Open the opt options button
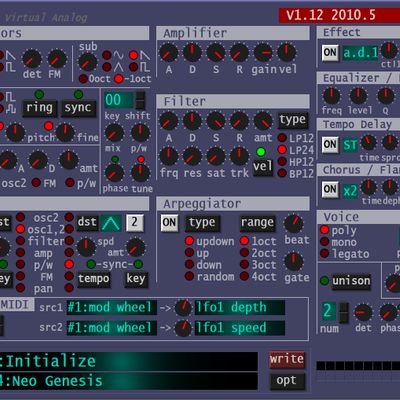 [287, 381]
